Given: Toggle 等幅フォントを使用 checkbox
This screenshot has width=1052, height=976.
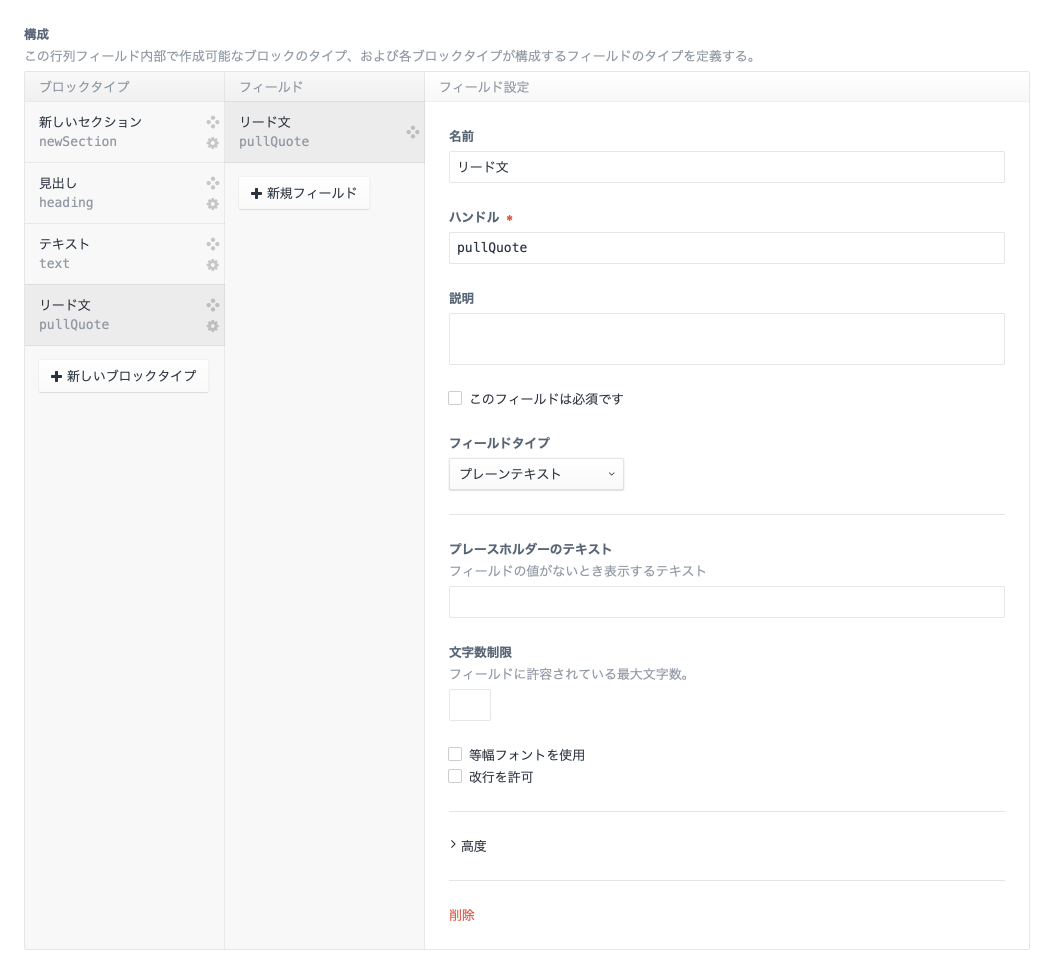Looking at the screenshot, I should pyautogui.click(x=455, y=754).
